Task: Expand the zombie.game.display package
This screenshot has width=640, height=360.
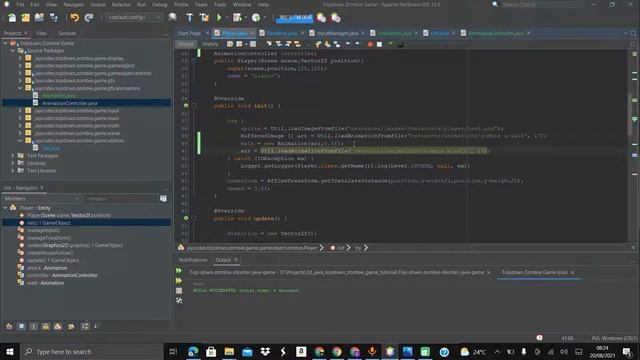Action: (20, 58)
